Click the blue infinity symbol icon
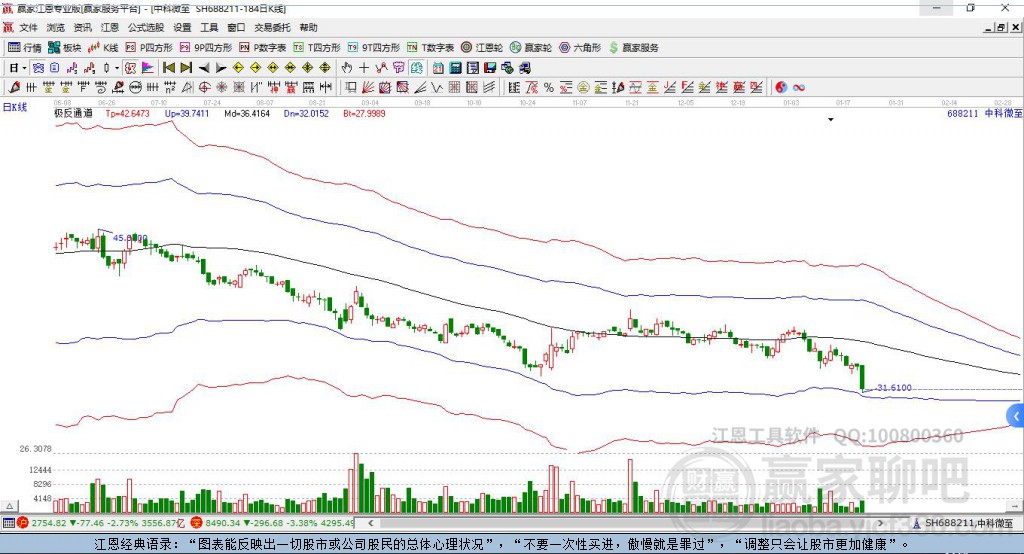 pyautogui.click(x=799, y=88)
